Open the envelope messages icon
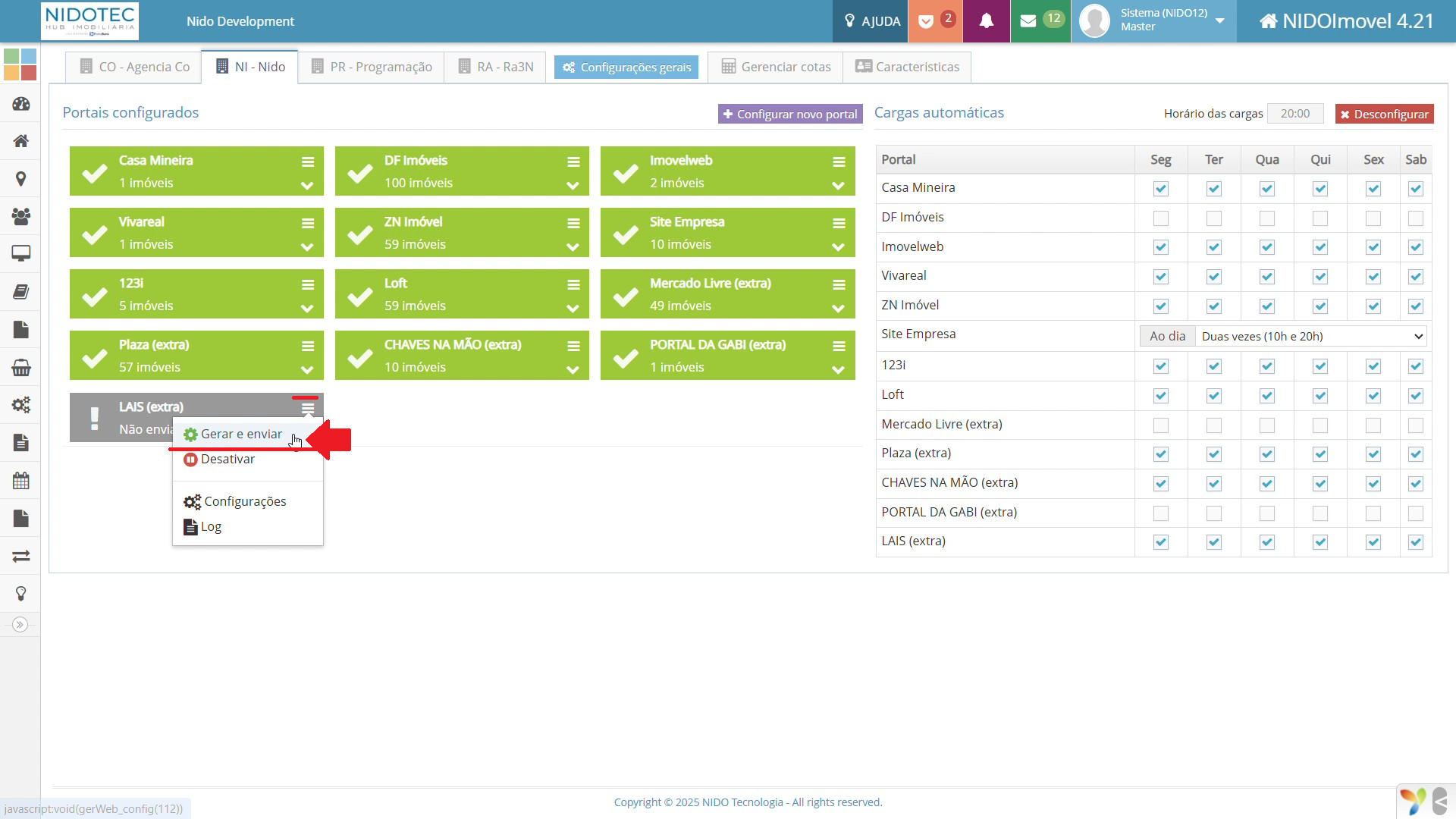Screen dimensions: 1456x819 pos(1028,21)
